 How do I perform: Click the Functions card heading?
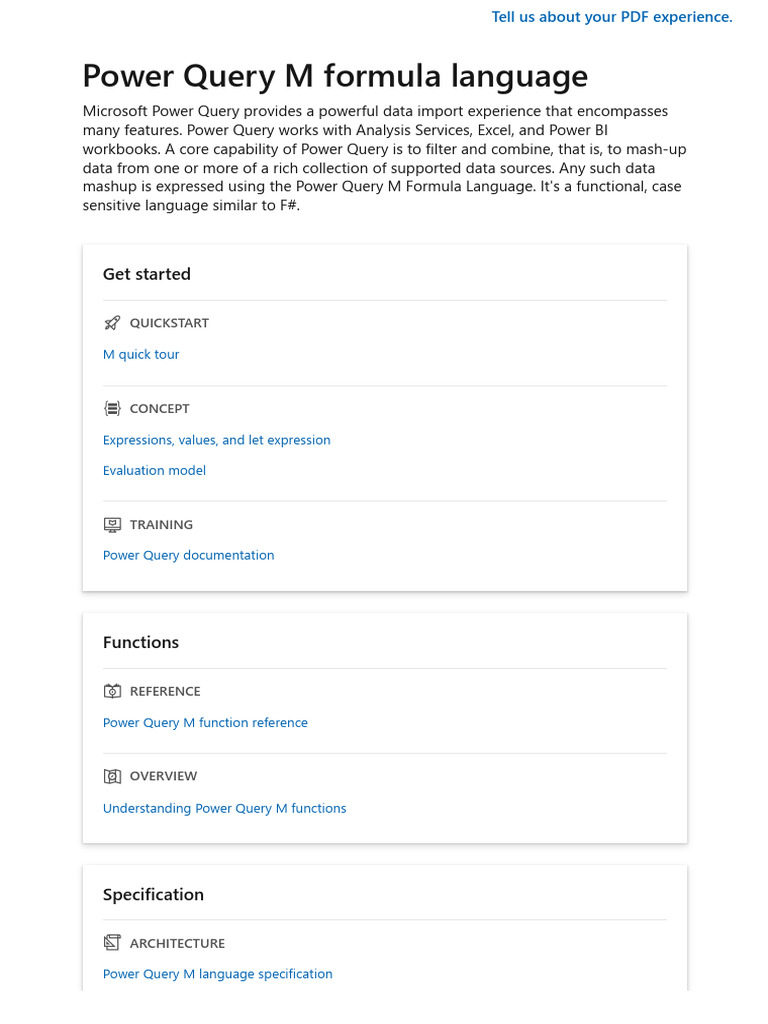[141, 642]
